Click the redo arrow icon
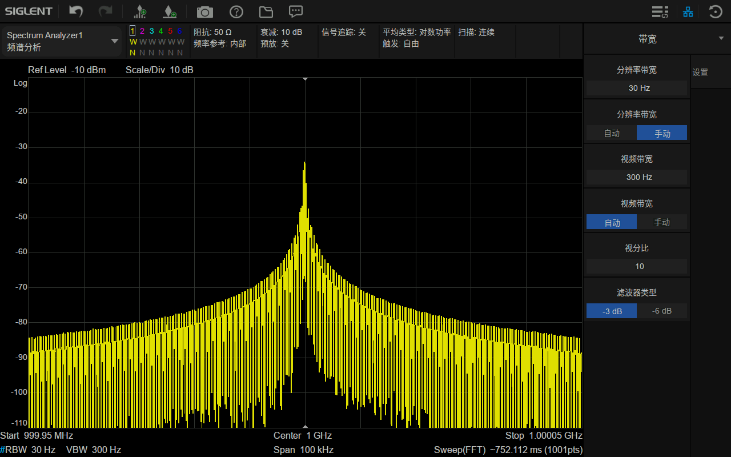Screen dimensions: 731x457 point(105,12)
